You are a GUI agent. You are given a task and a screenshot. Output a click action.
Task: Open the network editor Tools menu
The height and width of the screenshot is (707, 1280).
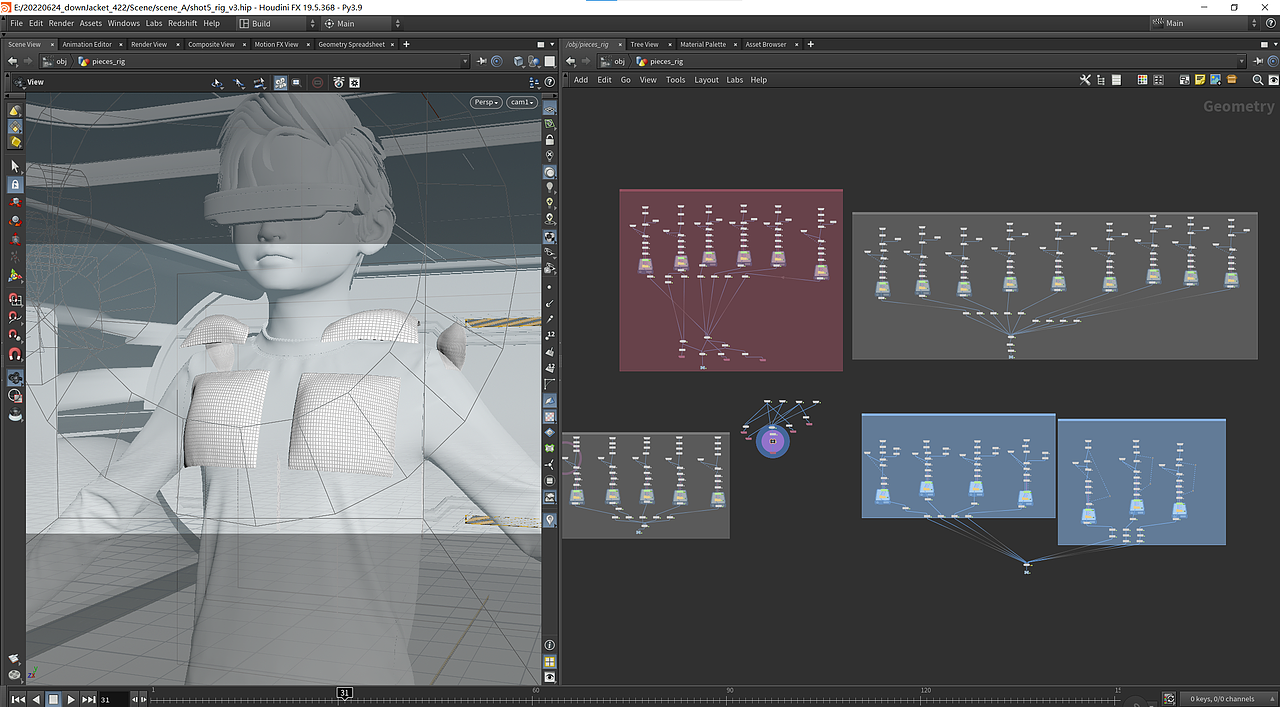[676, 80]
